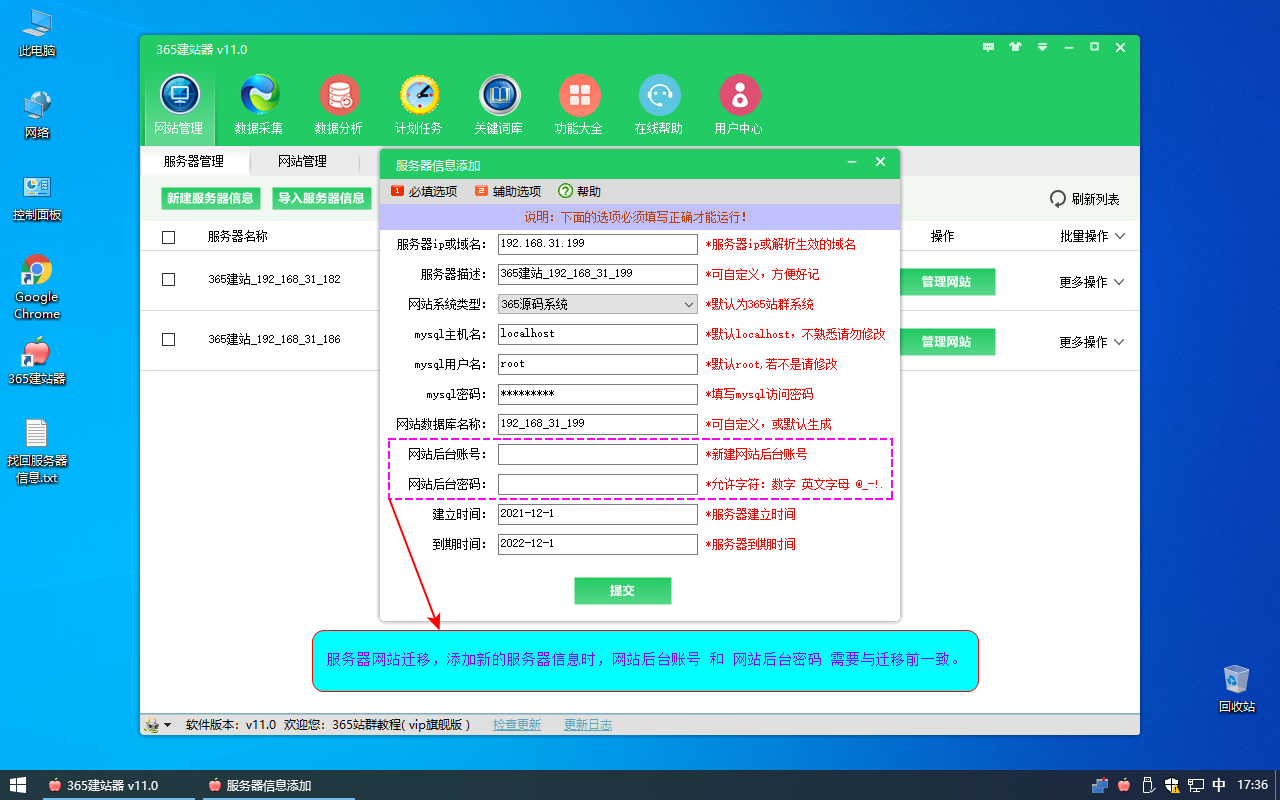This screenshot has width=1280, height=800.
Task: Click the 刷新列表 refresh icon
Action: click(1058, 199)
